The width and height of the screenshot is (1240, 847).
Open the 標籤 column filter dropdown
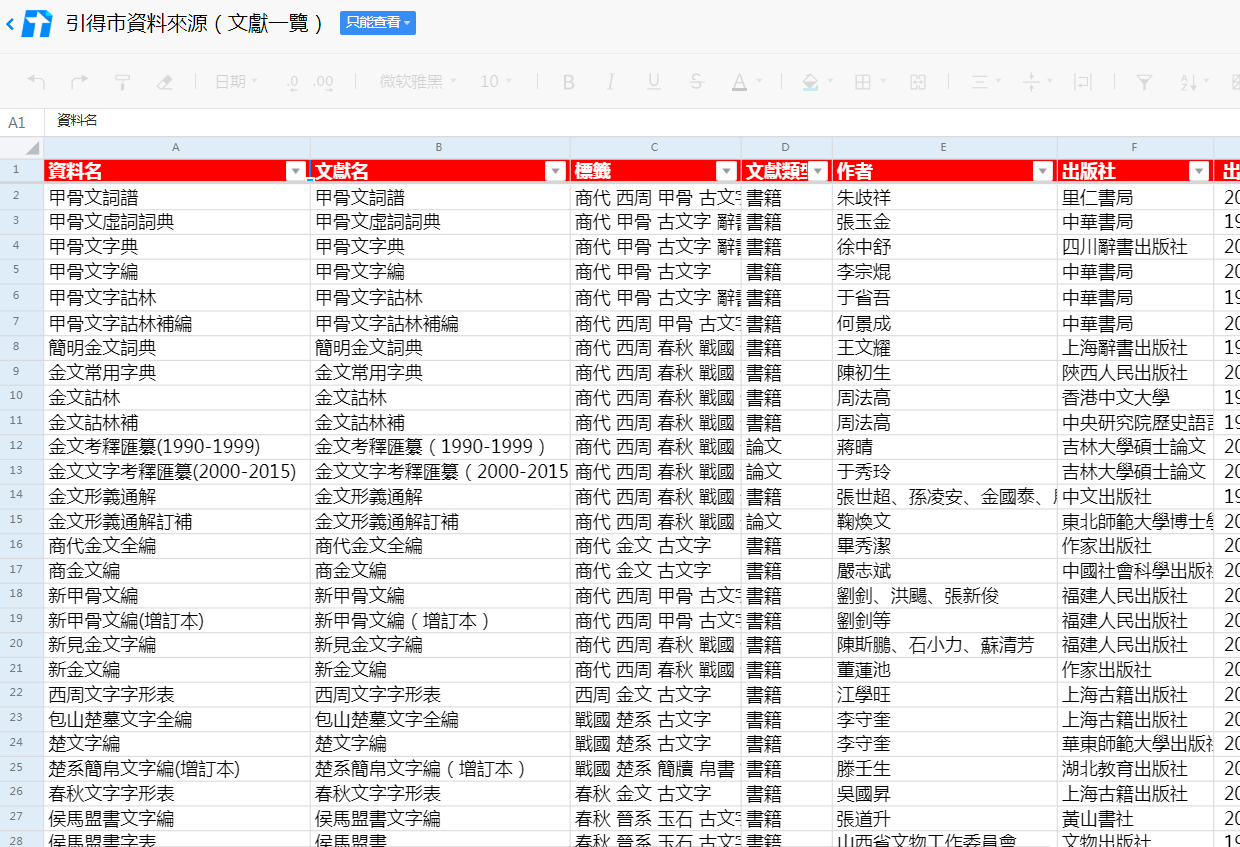tap(726, 171)
